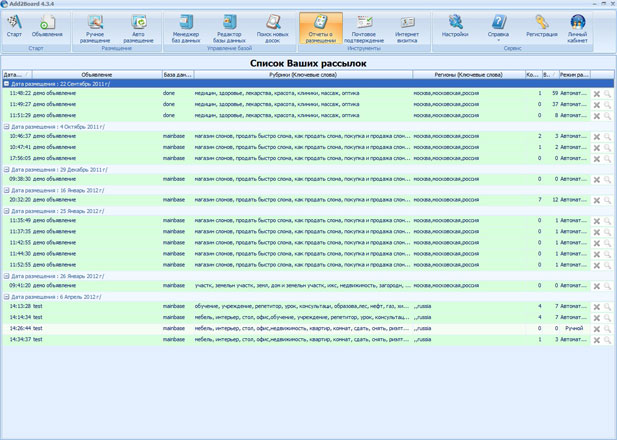Open the Старт toolbar icon

point(14,26)
